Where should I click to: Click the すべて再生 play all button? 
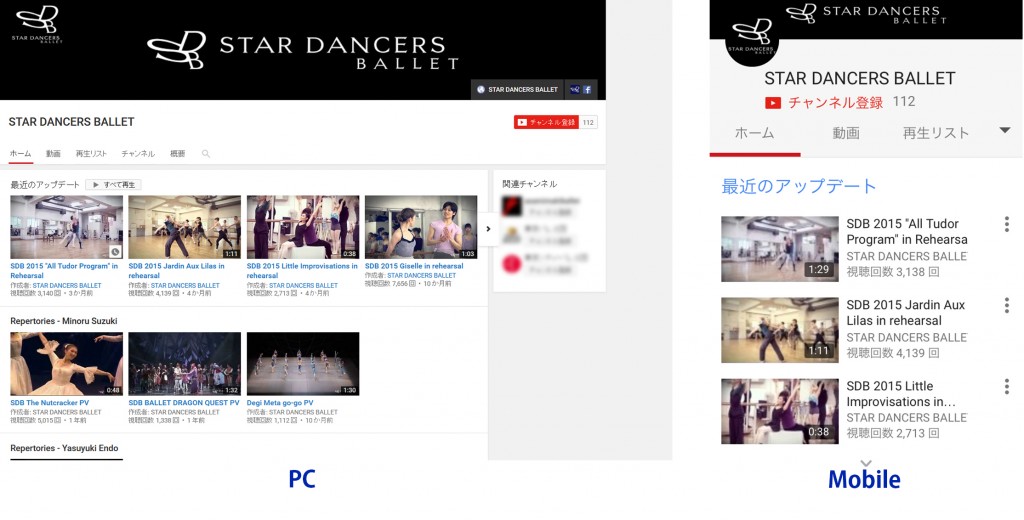click(113, 185)
